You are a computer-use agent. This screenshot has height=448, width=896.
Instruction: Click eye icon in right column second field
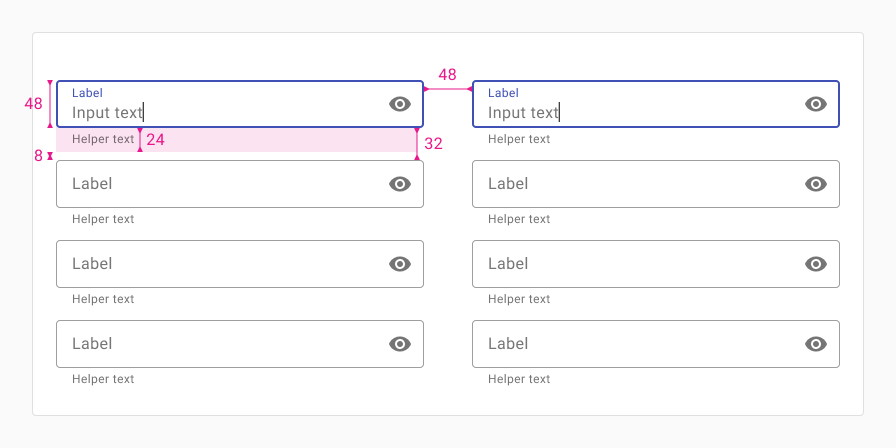point(816,184)
